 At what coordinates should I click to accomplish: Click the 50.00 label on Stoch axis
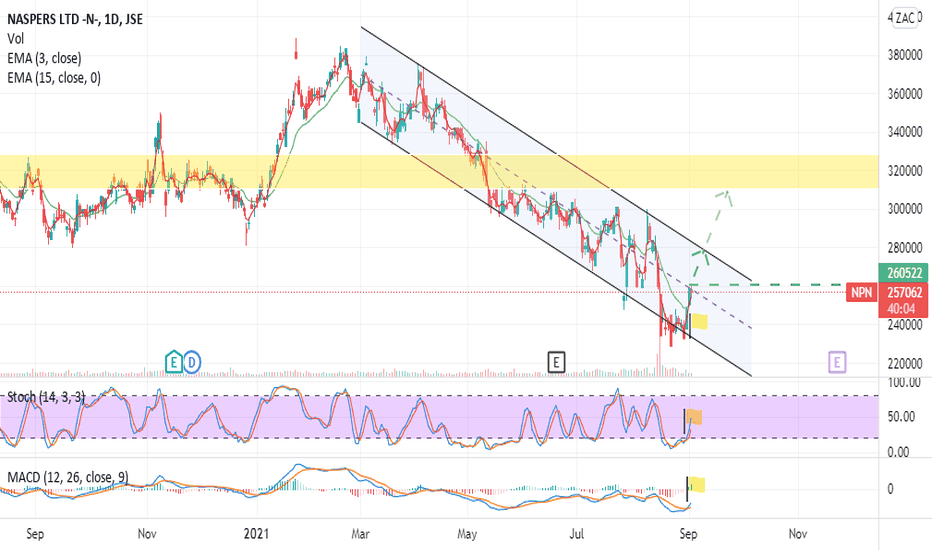[902, 417]
